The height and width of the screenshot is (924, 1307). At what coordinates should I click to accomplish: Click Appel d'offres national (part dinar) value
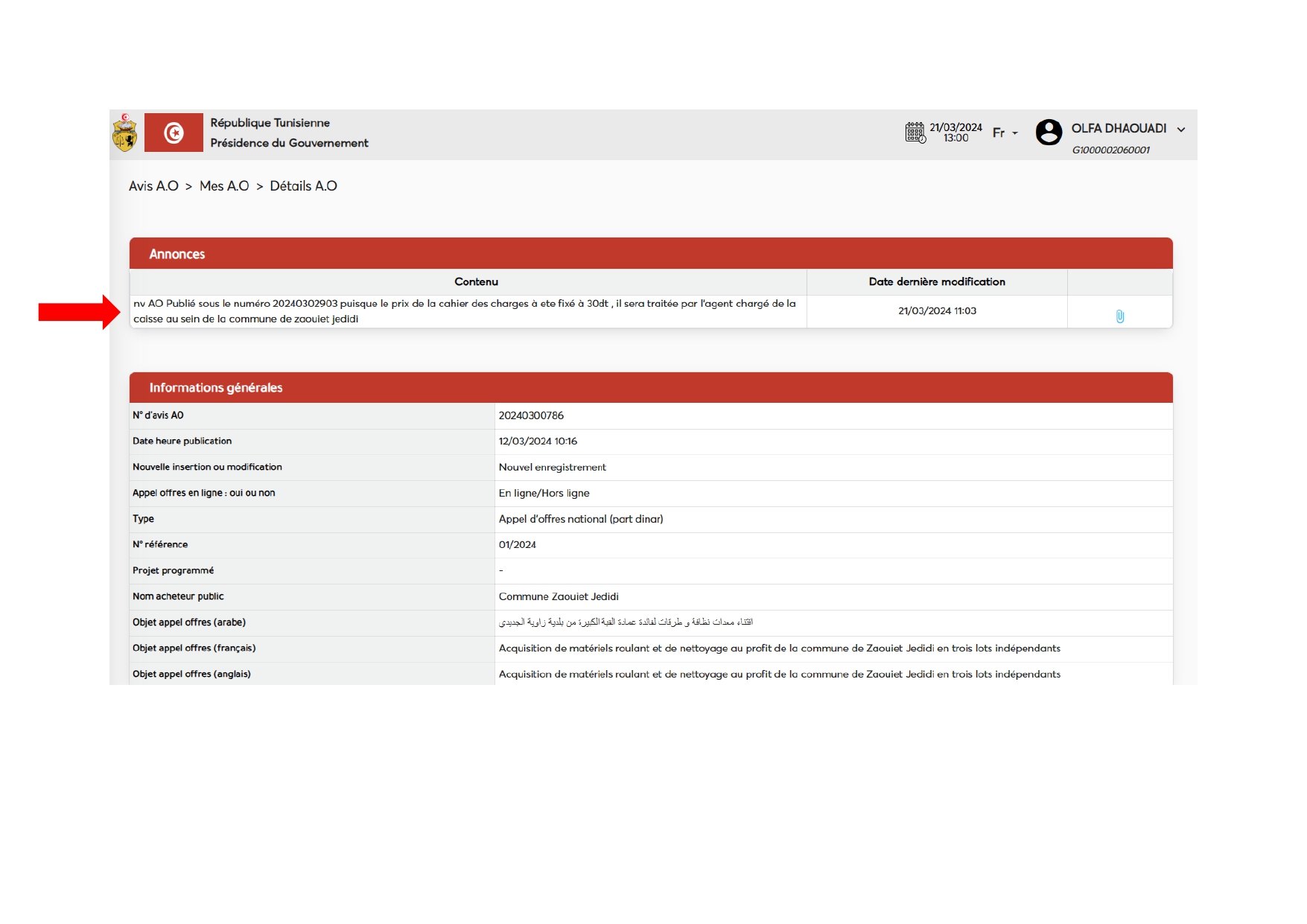click(x=581, y=519)
